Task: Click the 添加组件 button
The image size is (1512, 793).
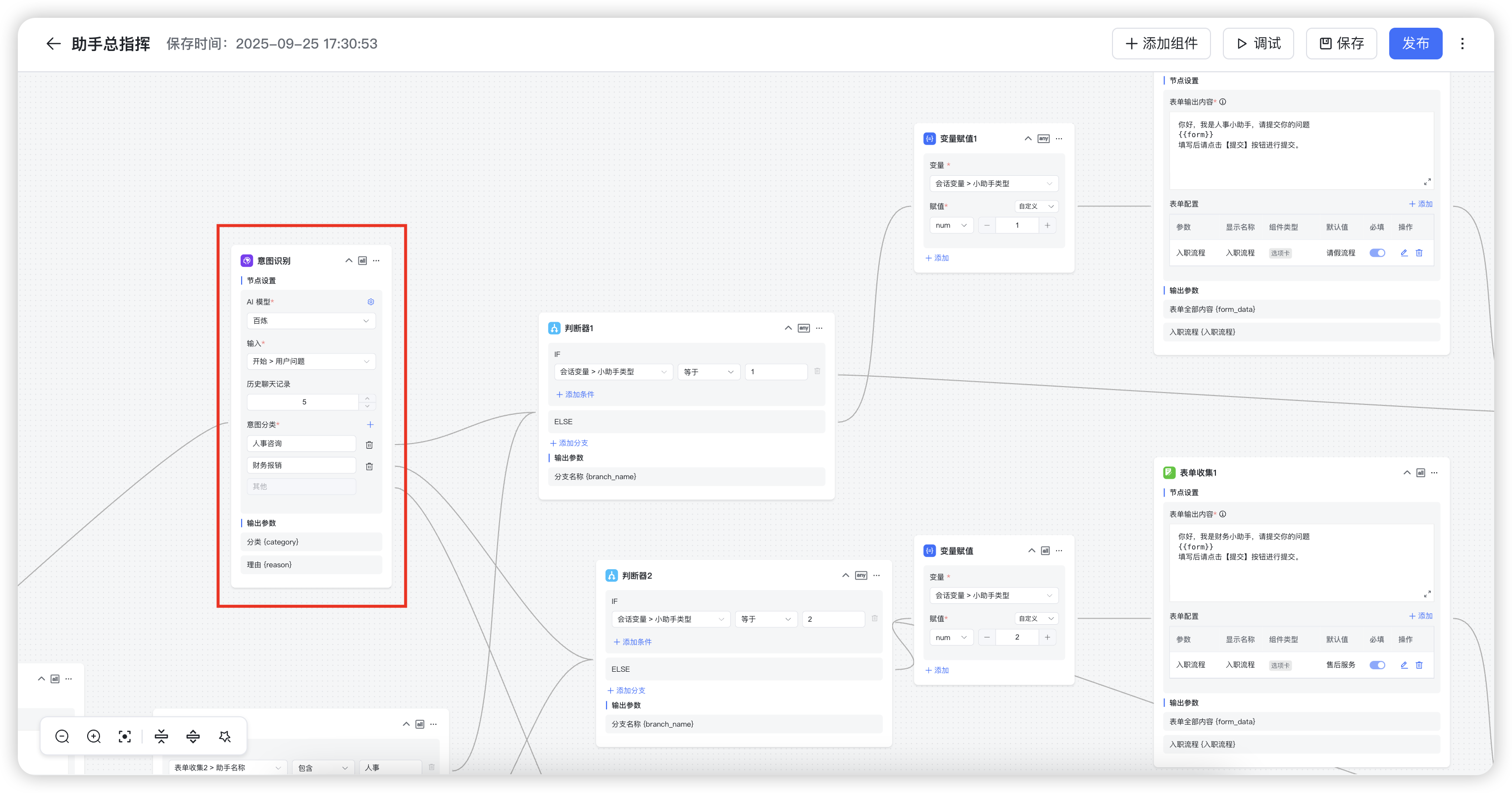Action: (x=1160, y=44)
